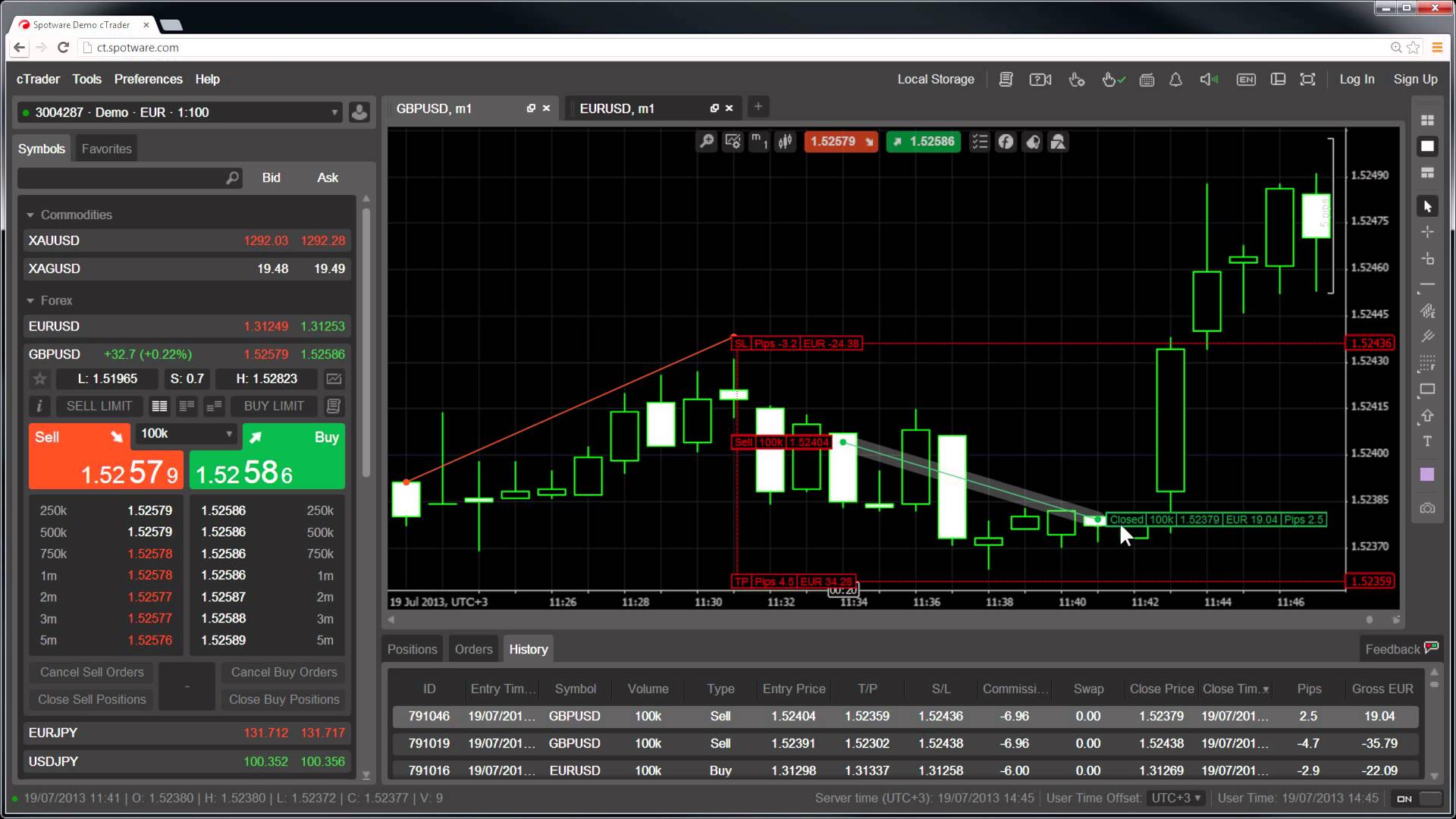The height and width of the screenshot is (819, 1456).
Task: Select the crosshair tool on the right sidebar
Action: coord(1428,230)
